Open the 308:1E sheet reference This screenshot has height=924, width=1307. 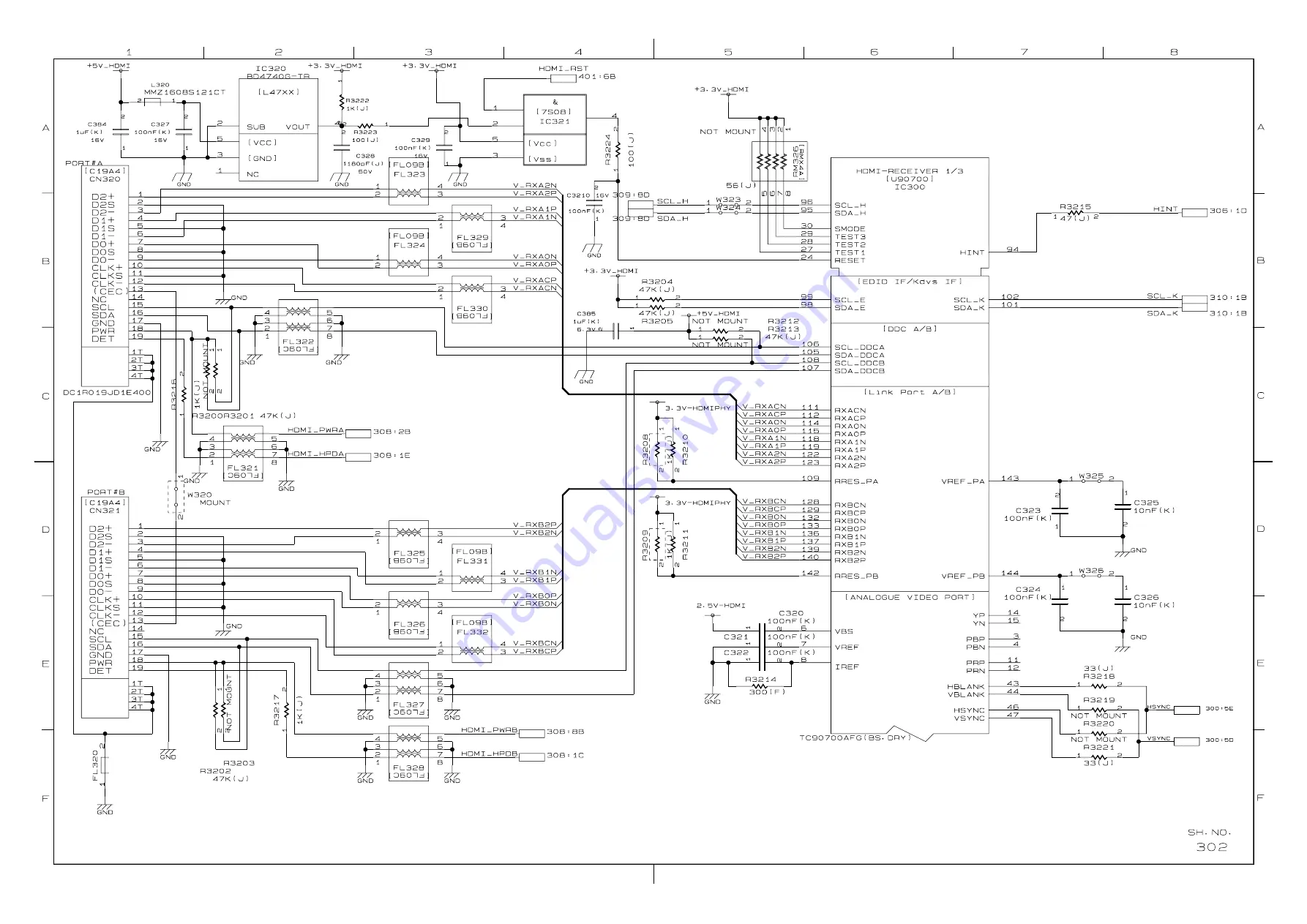tap(392, 455)
